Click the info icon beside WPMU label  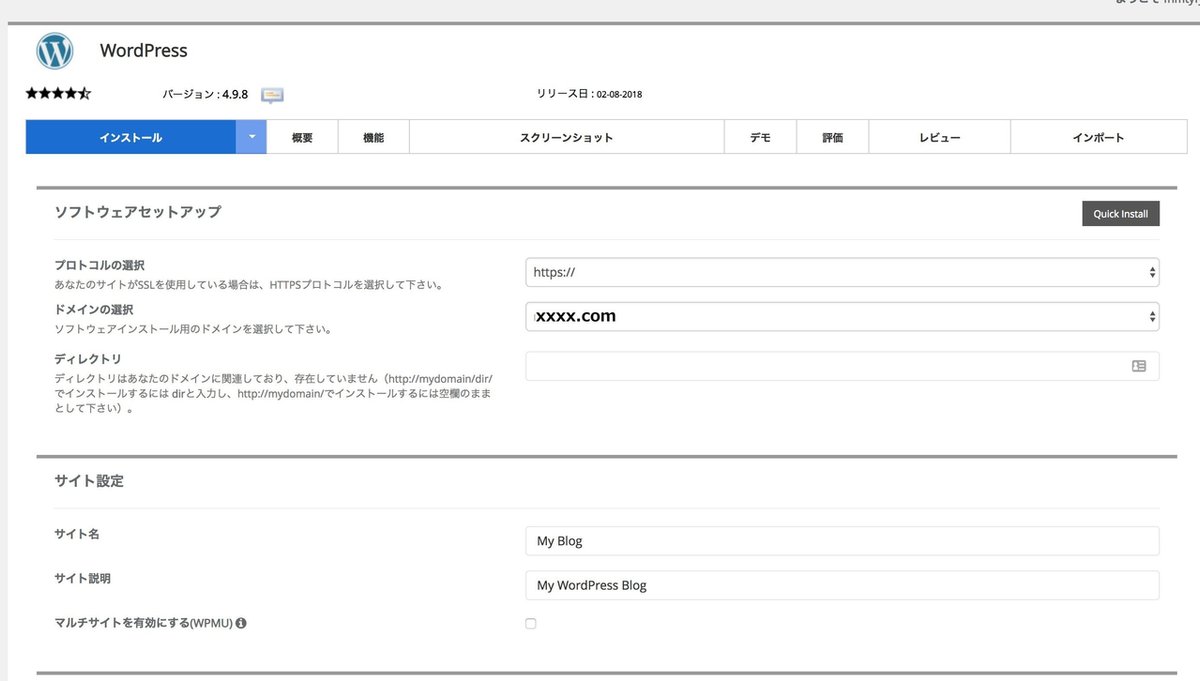[x=241, y=623]
